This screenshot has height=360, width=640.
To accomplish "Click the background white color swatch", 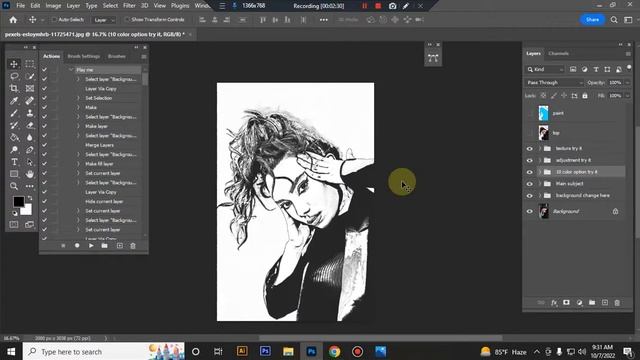I will (x=27, y=210).
